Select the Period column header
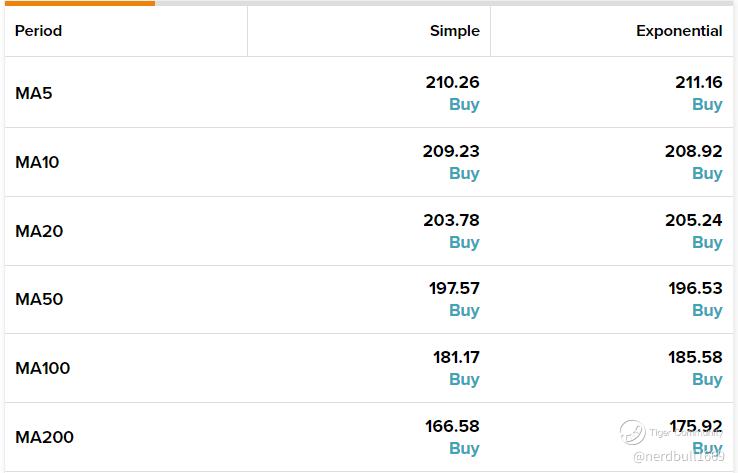Screen dimensions: 738x473 click(x=38, y=31)
